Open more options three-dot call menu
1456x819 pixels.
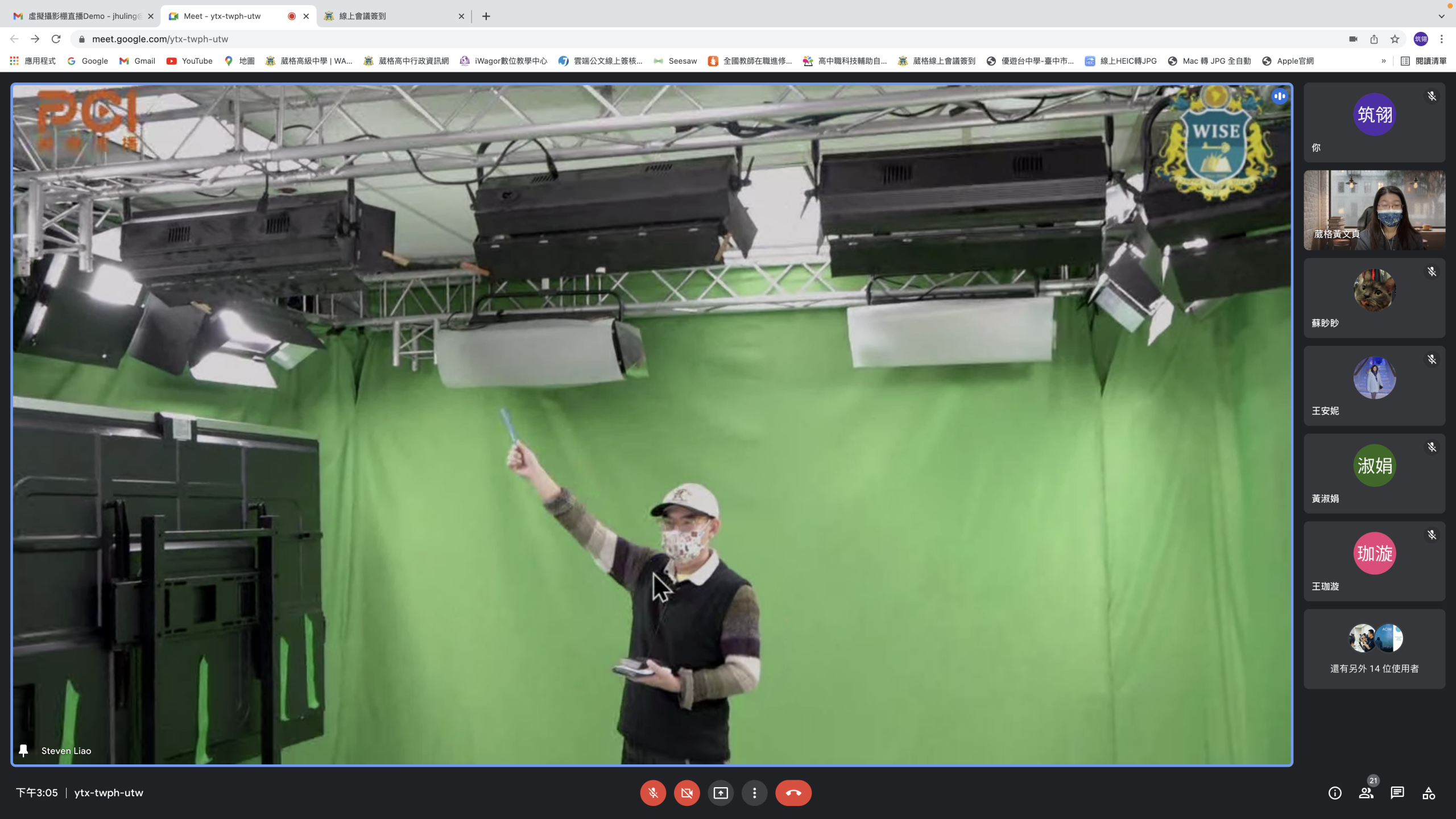click(x=754, y=793)
